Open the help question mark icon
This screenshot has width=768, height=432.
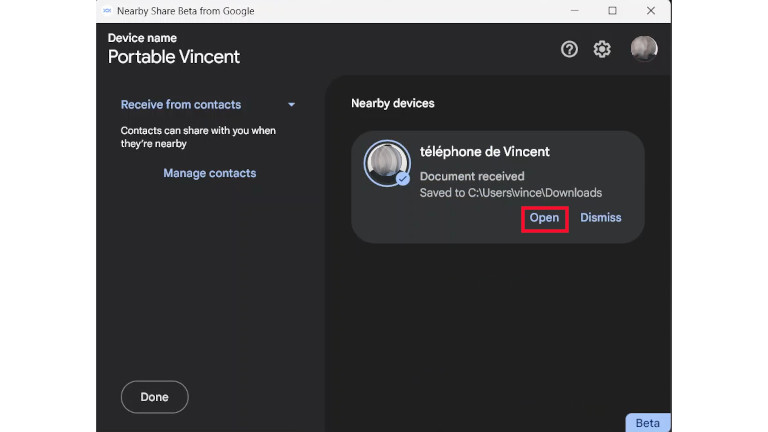click(x=569, y=49)
